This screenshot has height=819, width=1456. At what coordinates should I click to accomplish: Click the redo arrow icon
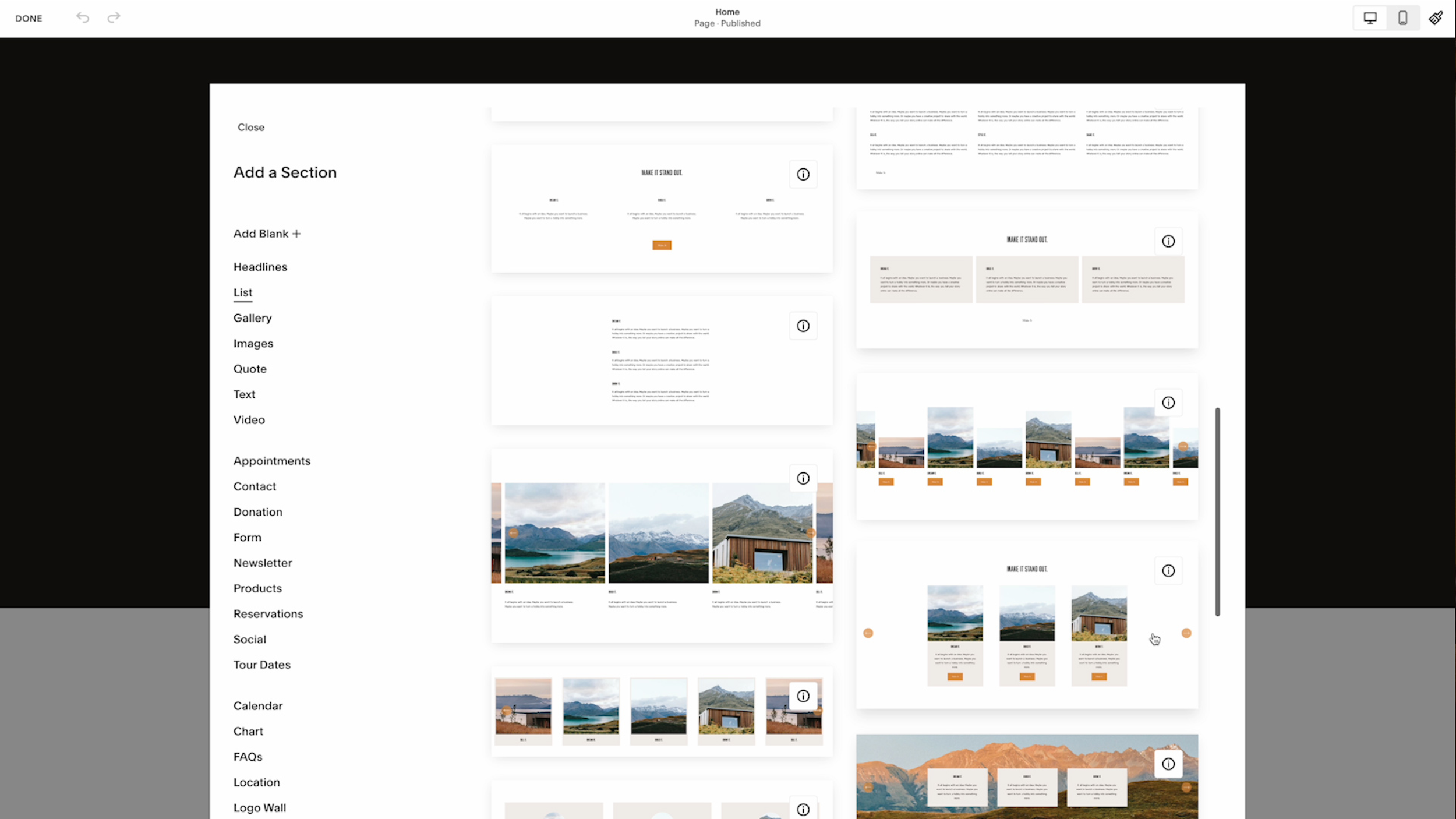click(114, 18)
